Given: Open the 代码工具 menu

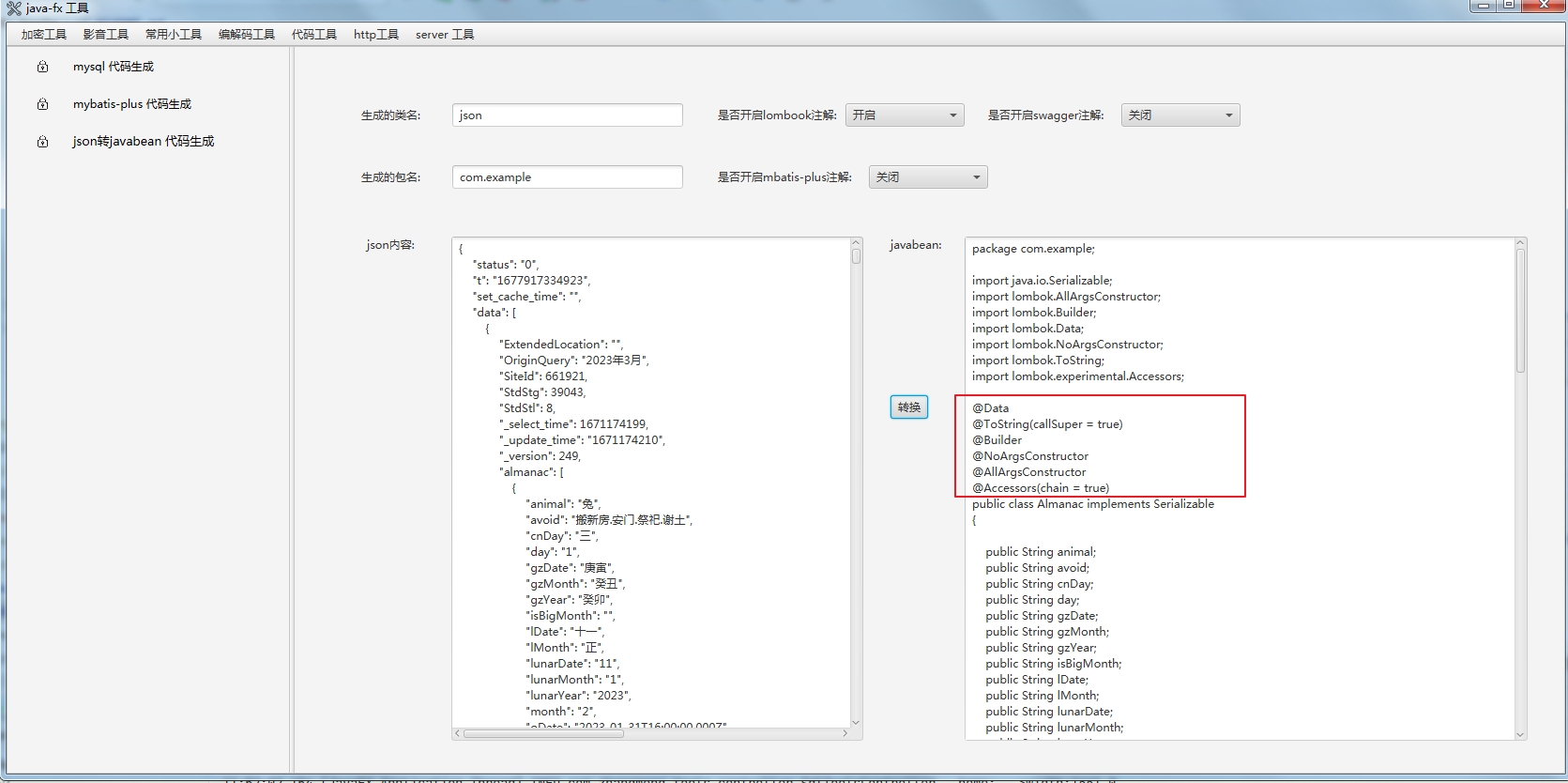Looking at the screenshot, I should [x=313, y=35].
